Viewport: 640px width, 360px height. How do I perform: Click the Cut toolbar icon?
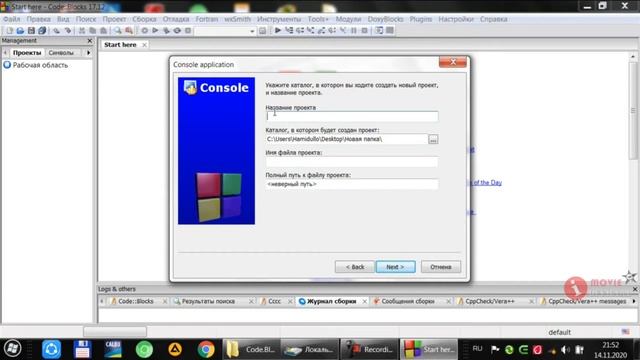point(82,31)
